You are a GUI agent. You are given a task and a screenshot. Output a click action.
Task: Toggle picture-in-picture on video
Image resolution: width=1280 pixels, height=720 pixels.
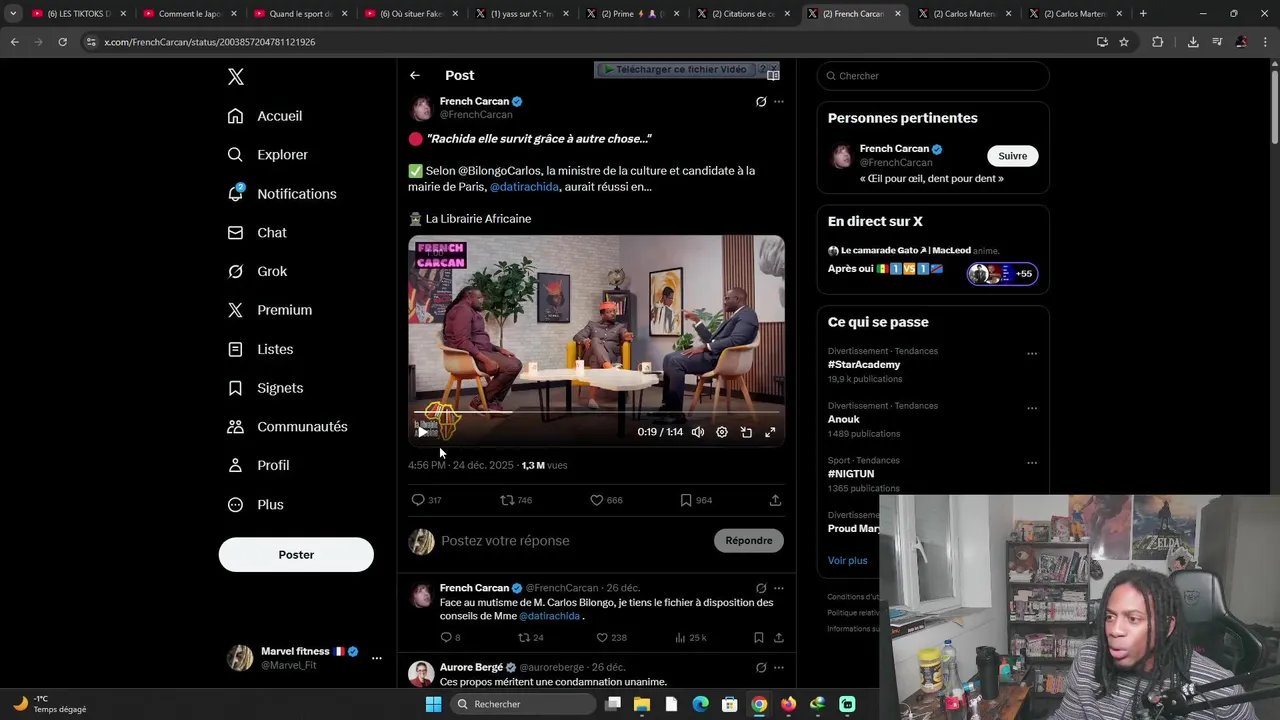tap(746, 432)
